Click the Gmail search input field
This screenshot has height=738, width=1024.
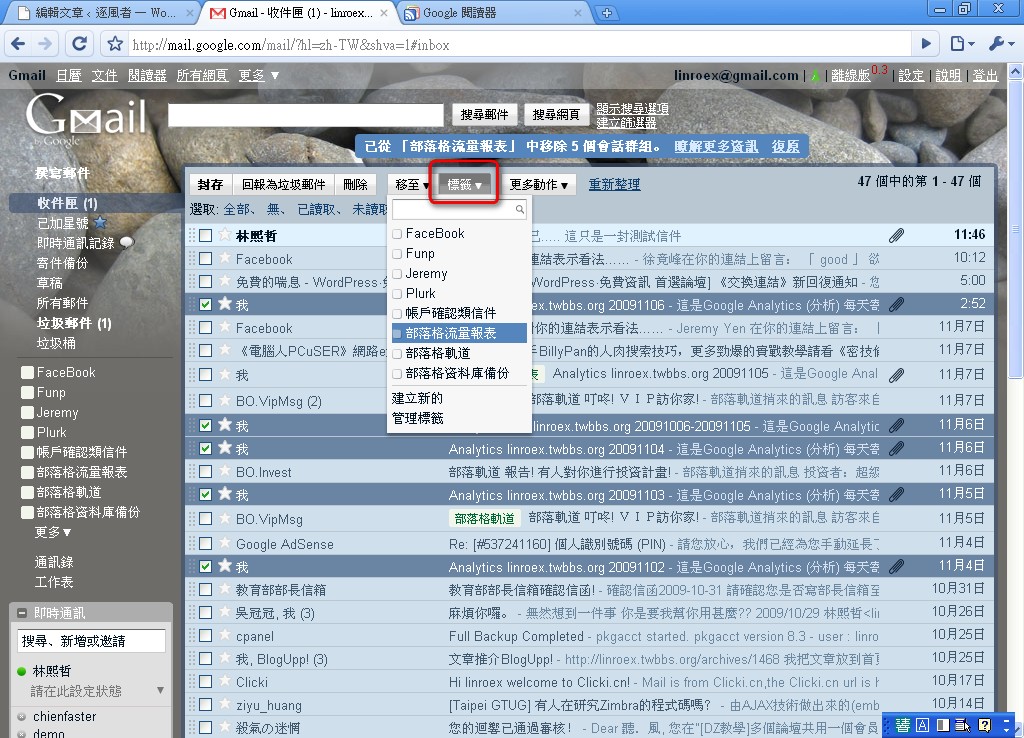point(306,115)
